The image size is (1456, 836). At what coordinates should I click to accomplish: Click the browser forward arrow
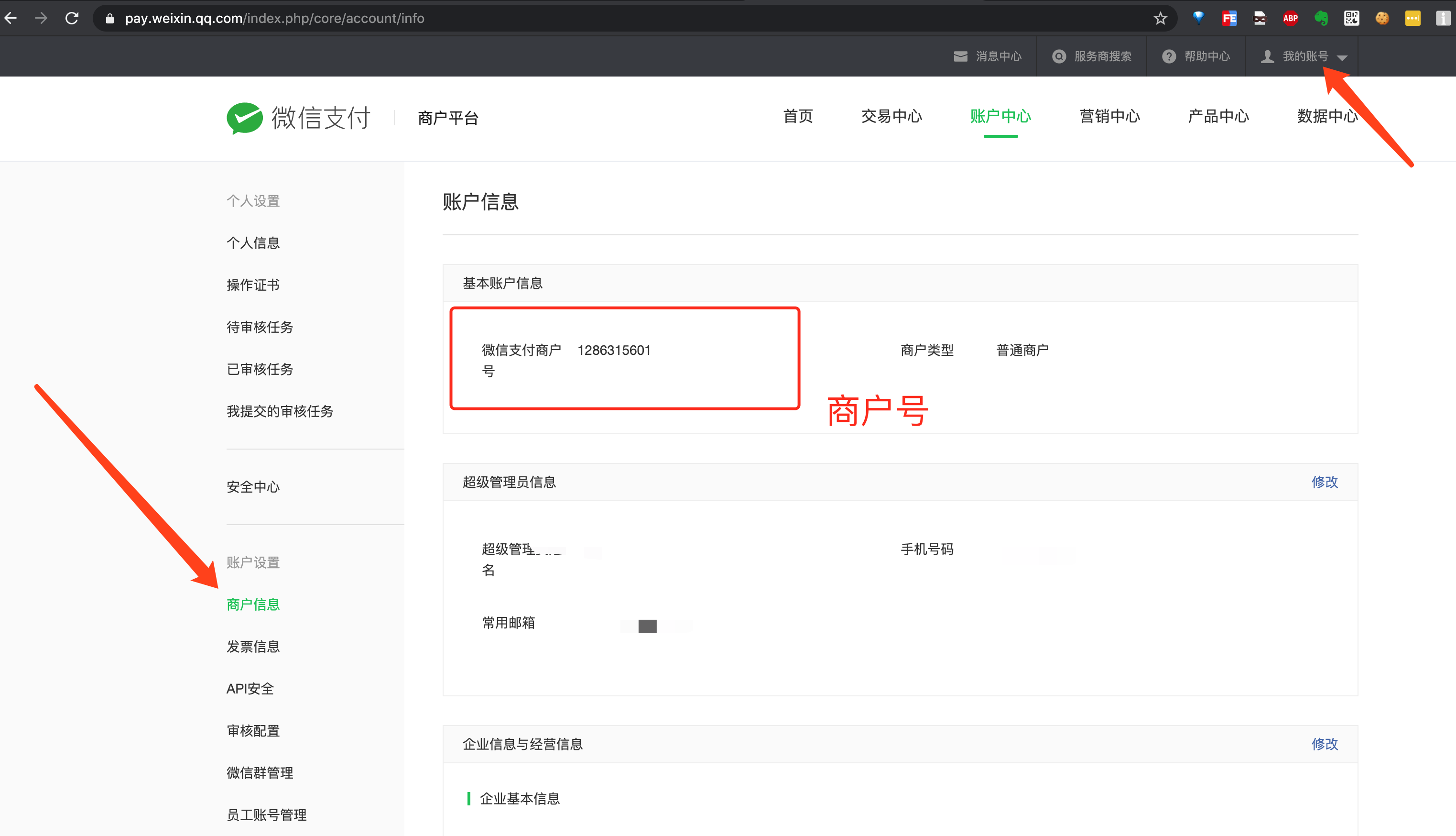coord(41,18)
